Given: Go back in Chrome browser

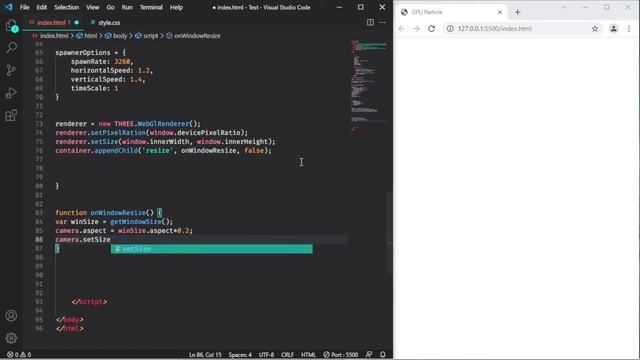Looking at the screenshot, I should coord(401,29).
